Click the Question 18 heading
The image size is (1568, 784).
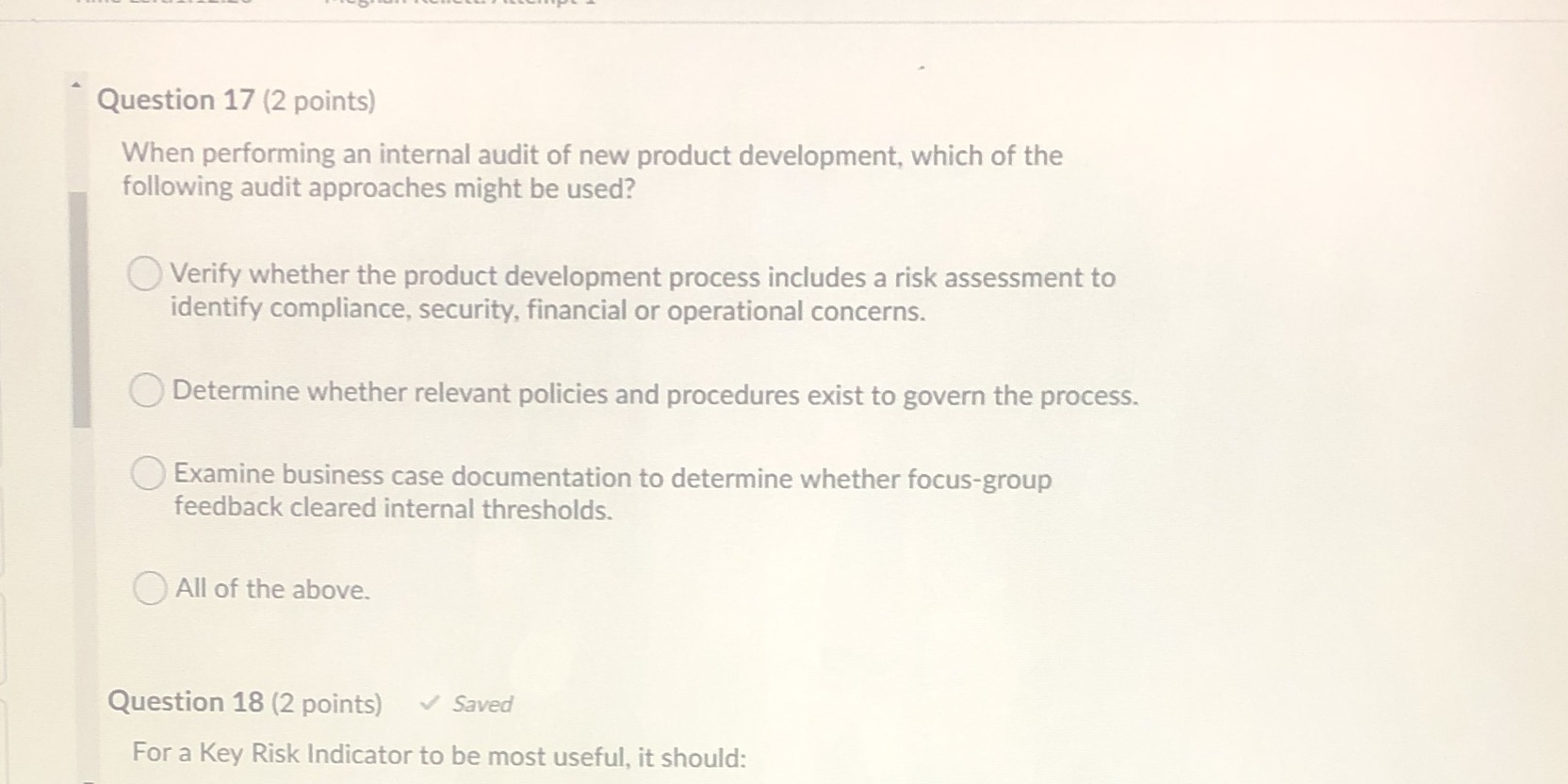pos(184,702)
